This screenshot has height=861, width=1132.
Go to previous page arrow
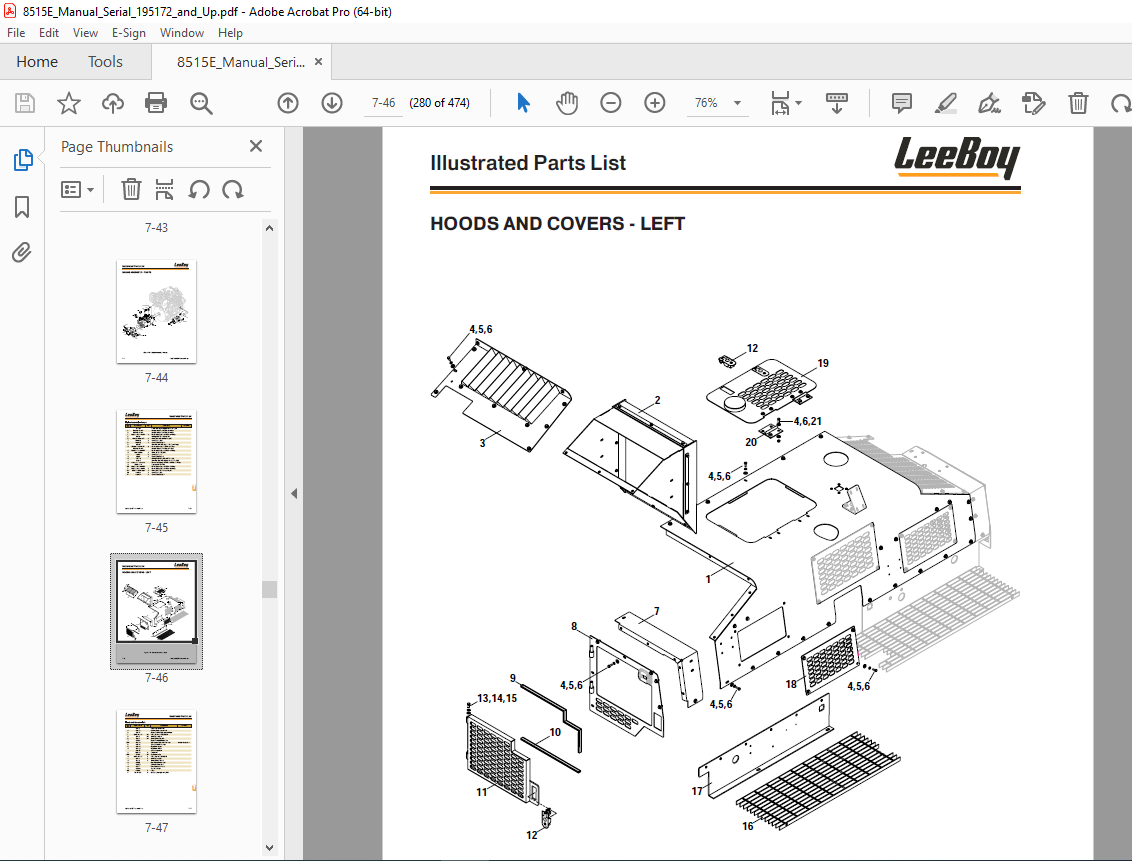click(288, 103)
